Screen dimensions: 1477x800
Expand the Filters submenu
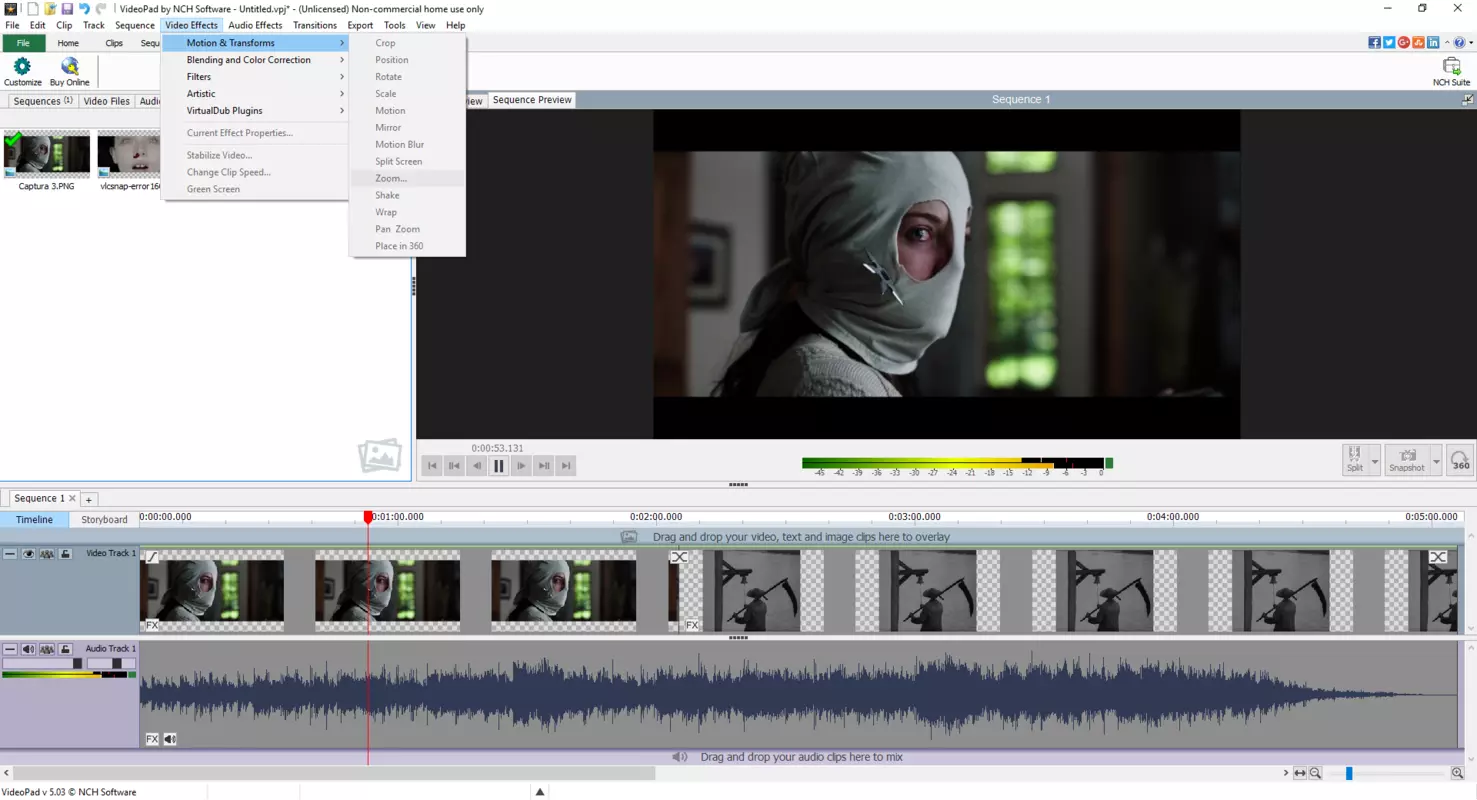(255, 77)
